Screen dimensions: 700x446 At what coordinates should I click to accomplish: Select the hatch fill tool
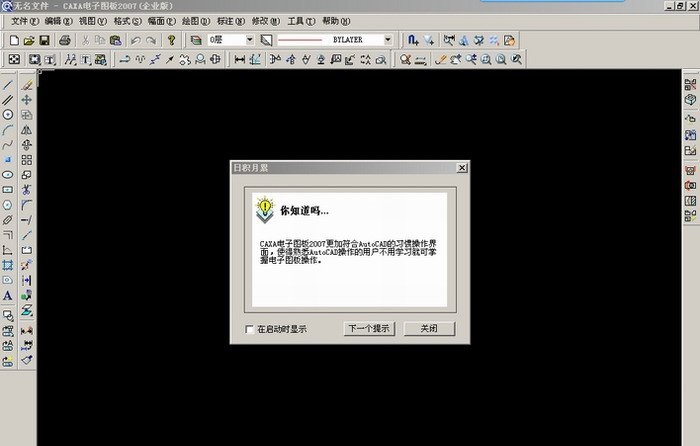(x=8, y=265)
